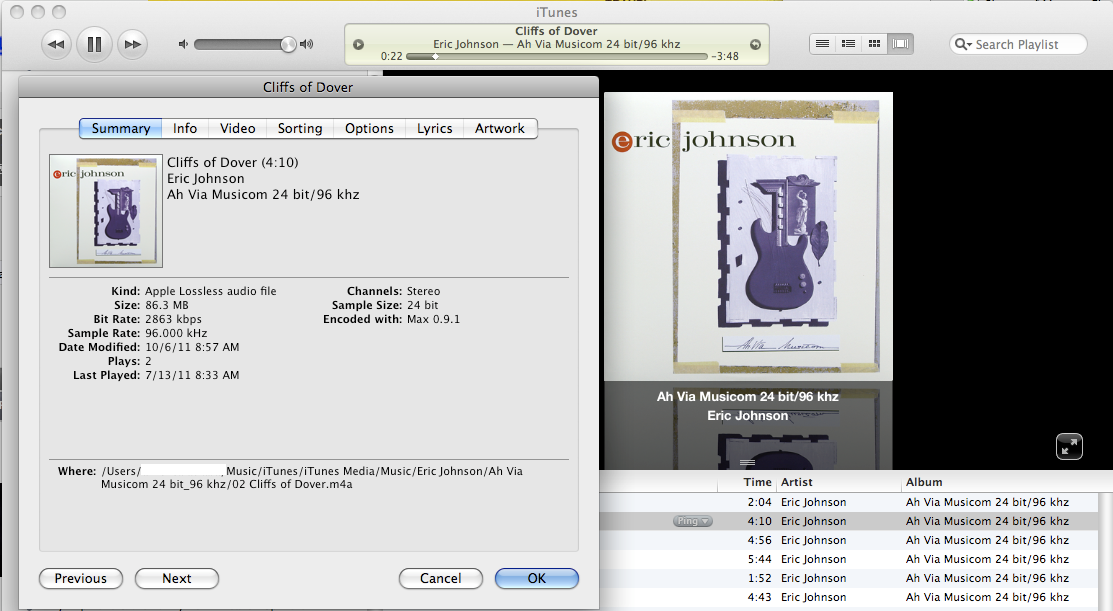Open the Artwork tab
This screenshot has width=1113, height=611.
[x=500, y=128]
